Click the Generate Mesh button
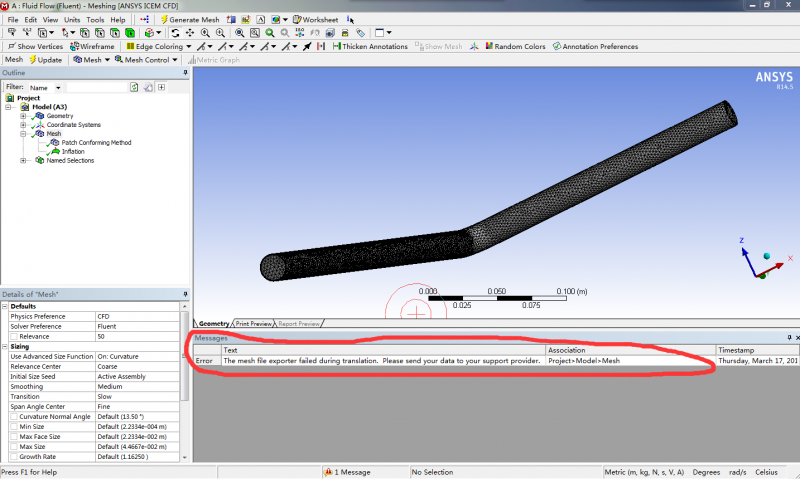This screenshot has width=800, height=479. click(190, 20)
